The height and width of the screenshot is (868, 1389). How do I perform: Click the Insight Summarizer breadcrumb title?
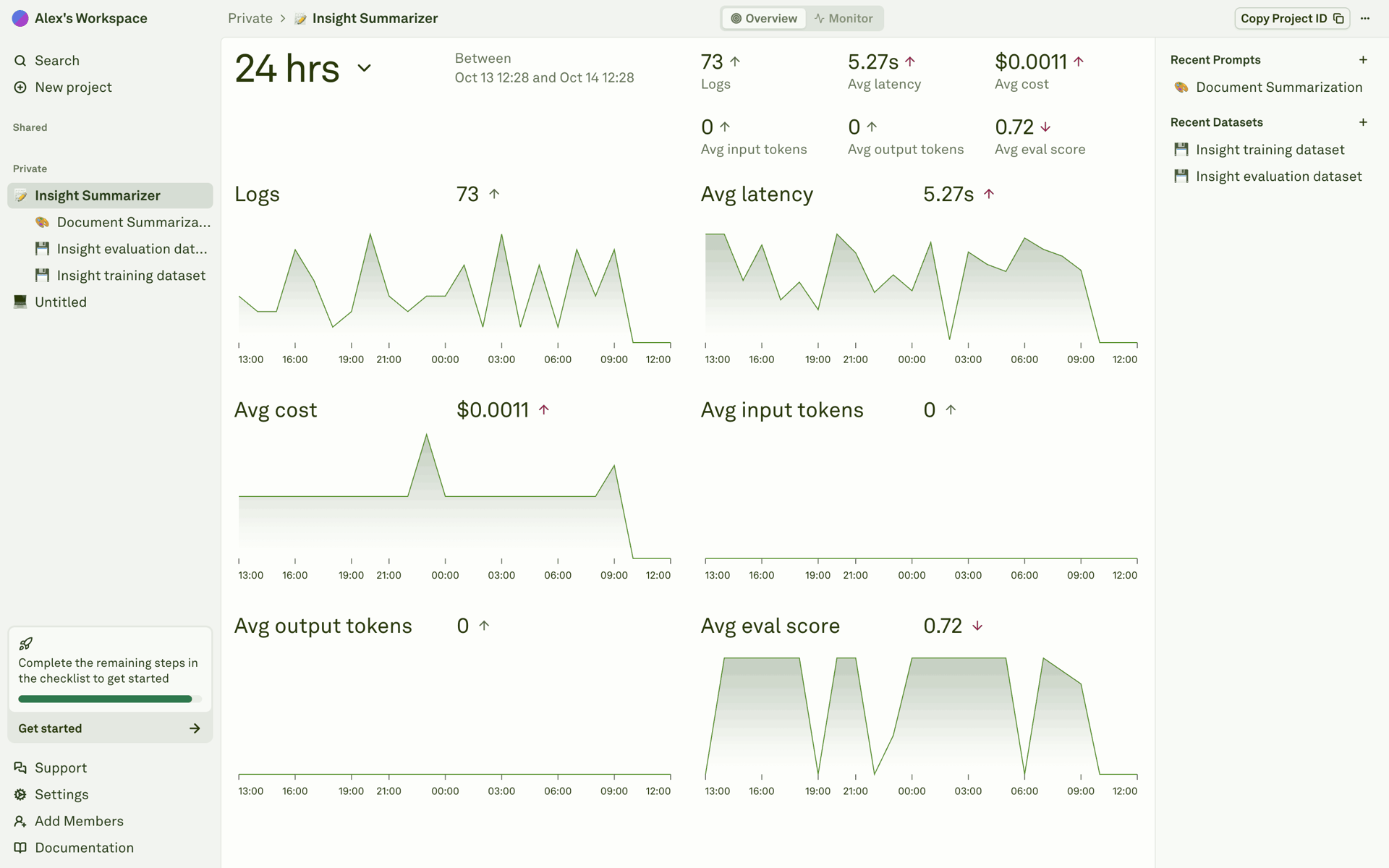click(x=375, y=19)
